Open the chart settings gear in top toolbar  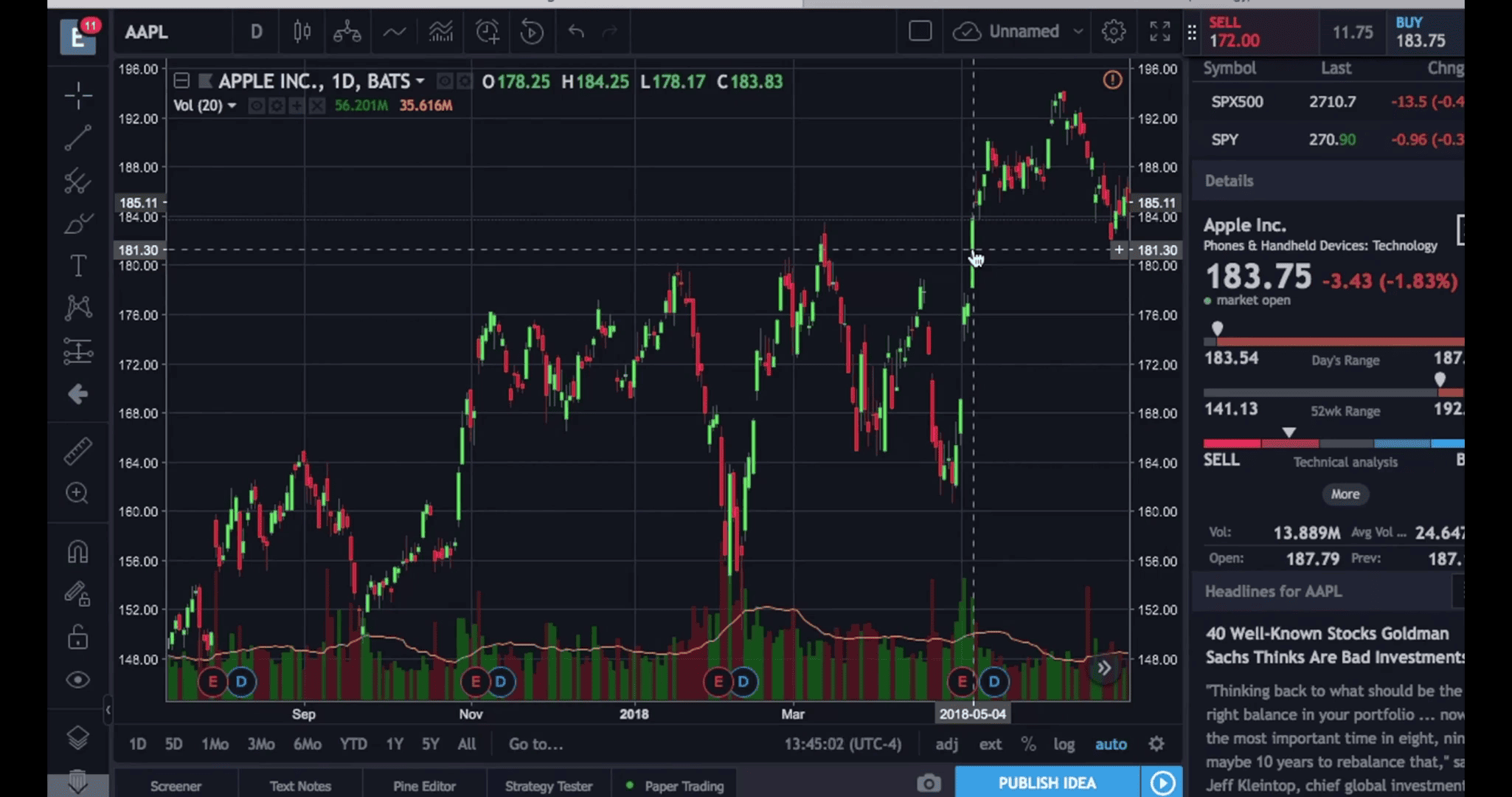point(1113,32)
